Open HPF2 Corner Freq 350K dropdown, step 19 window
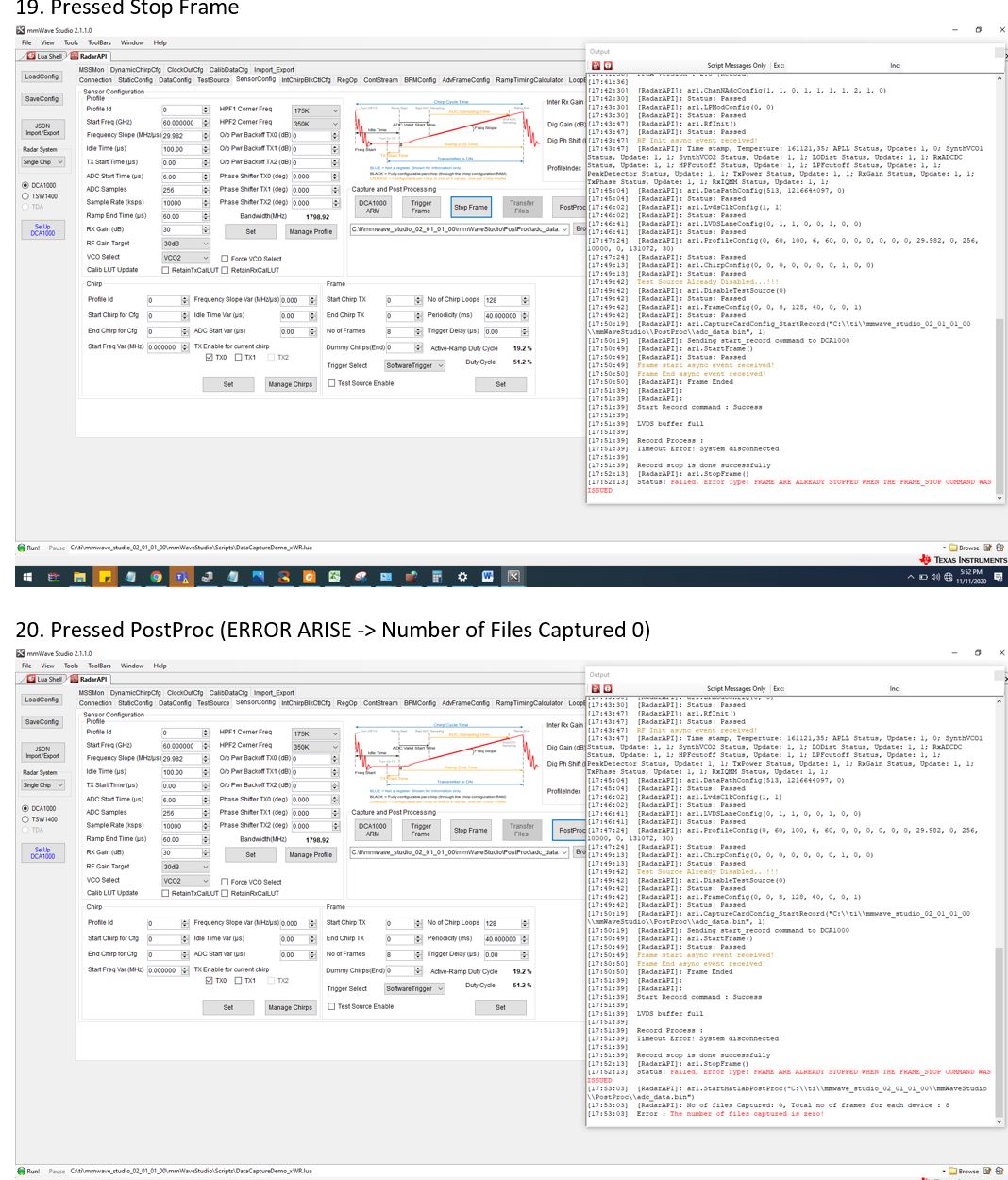 point(315,124)
